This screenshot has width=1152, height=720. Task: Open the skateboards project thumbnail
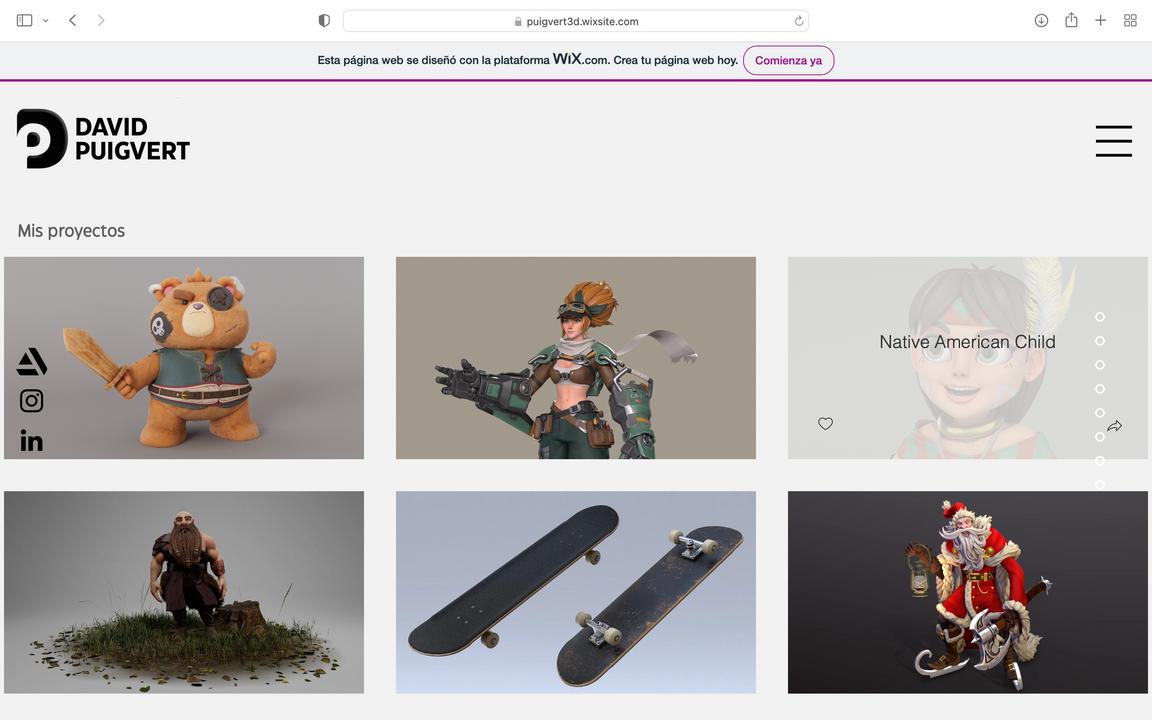575,592
